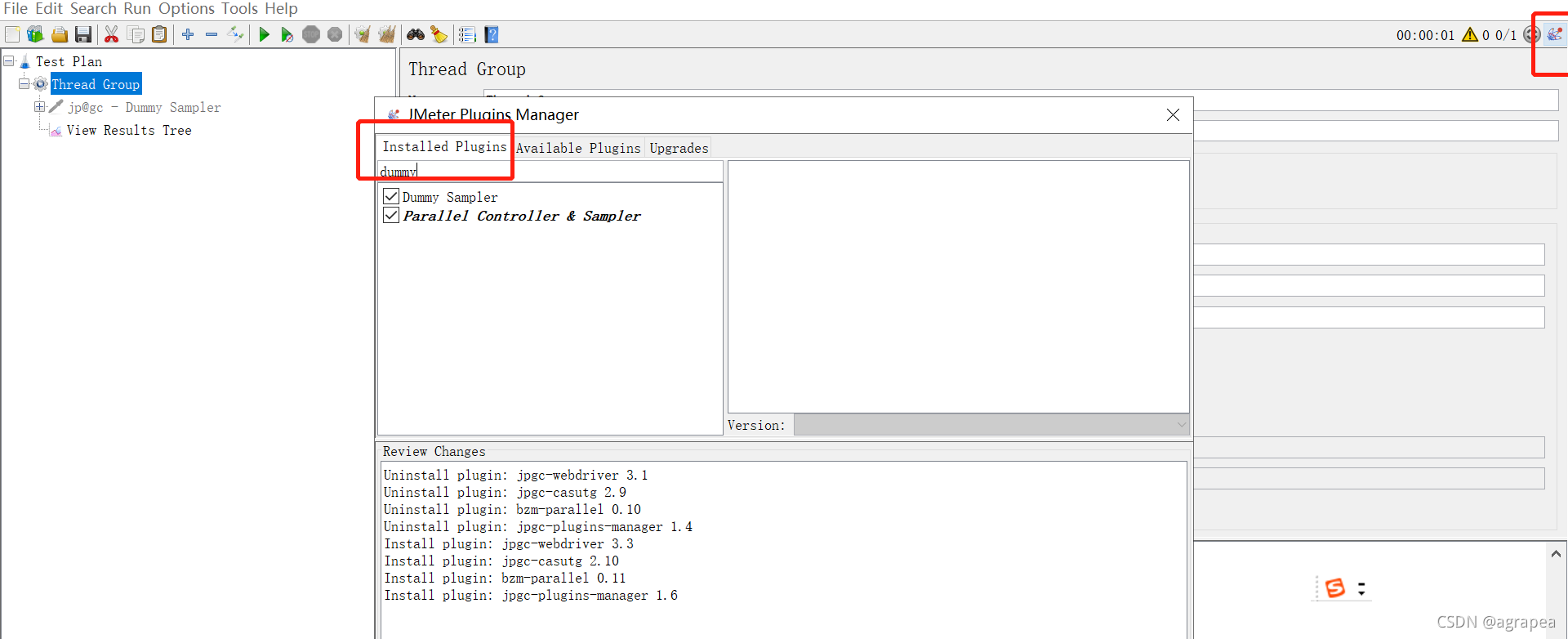Uncheck Parallel Controller & Sampler checkbox

point(391,215)
